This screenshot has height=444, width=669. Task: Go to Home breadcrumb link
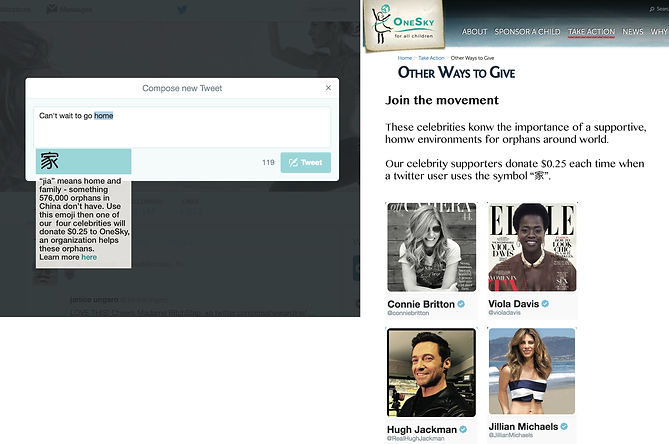click(405, 58)
